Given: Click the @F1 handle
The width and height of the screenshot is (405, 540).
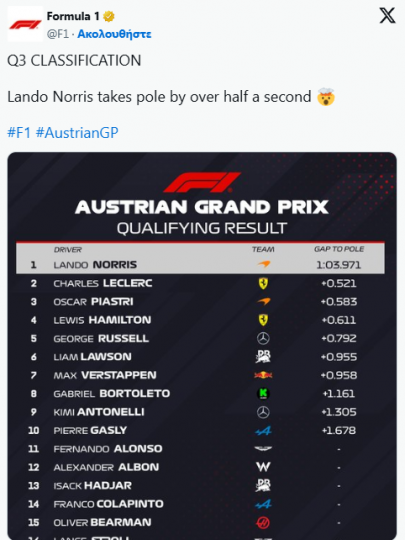Looking at the screenshot, I should click(x=58, y=34).
